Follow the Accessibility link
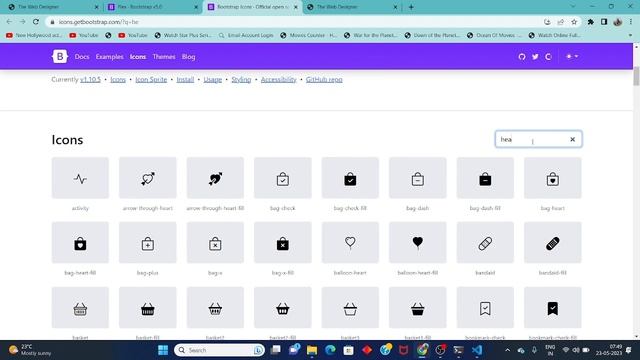This screenshot has width=640, height=360. [x=278, y=80]
